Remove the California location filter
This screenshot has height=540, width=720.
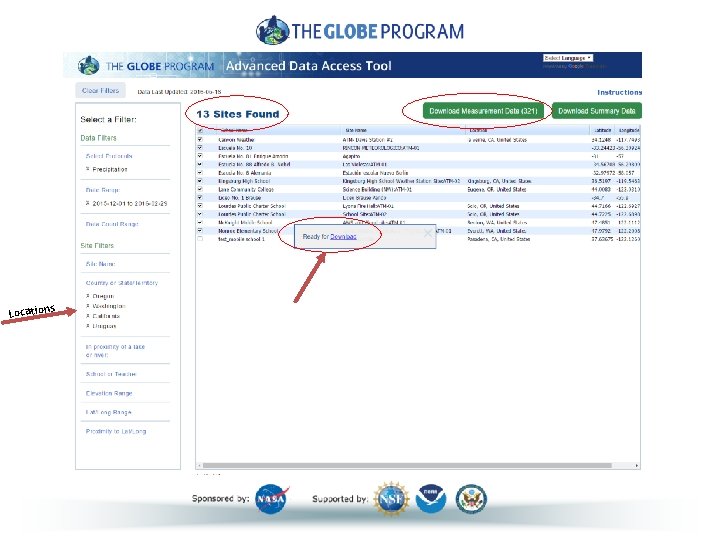[x=88, y=316]
